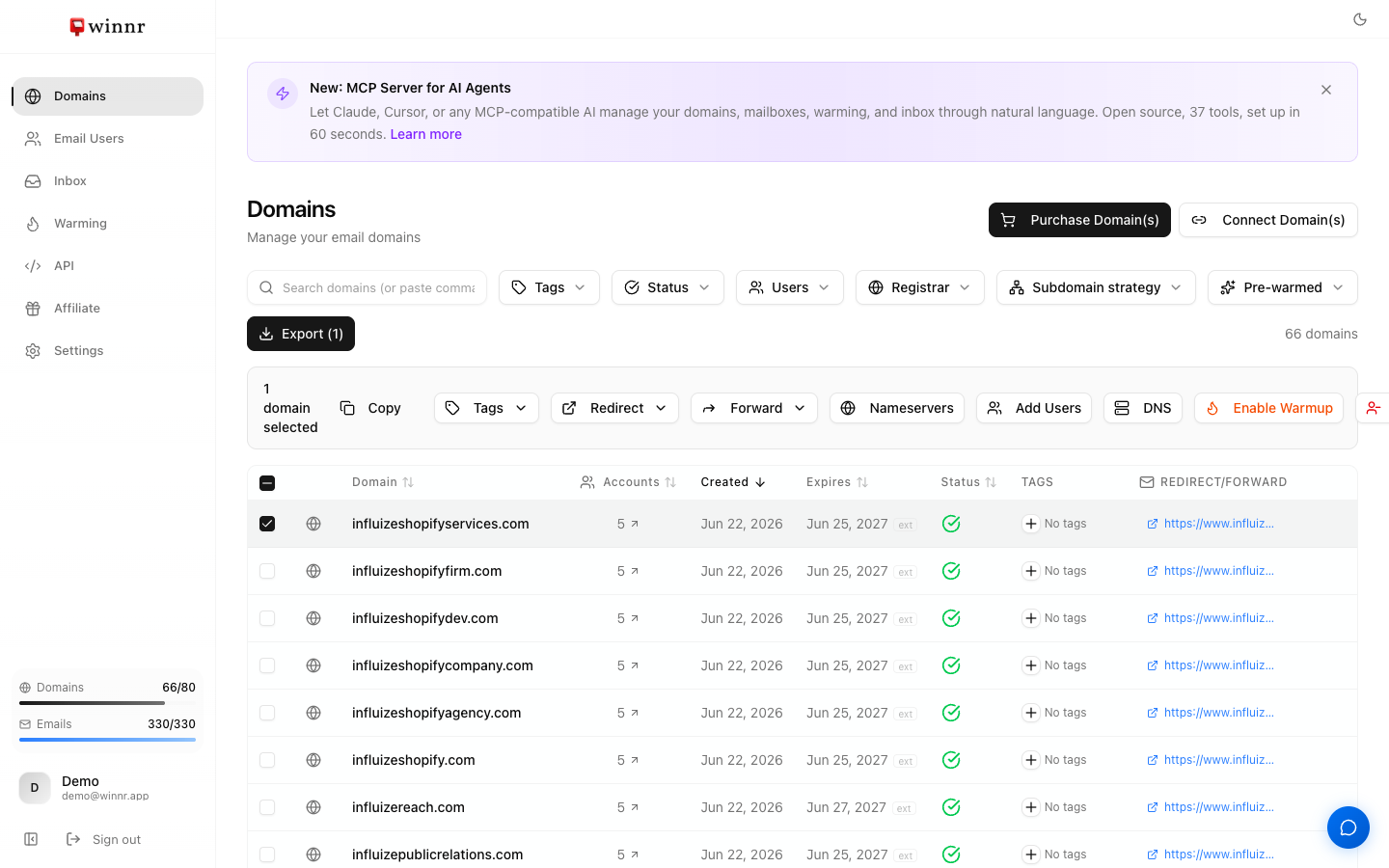Open the Users filter dropdown
The image size is (1389, 868).
tap(789, 287)
